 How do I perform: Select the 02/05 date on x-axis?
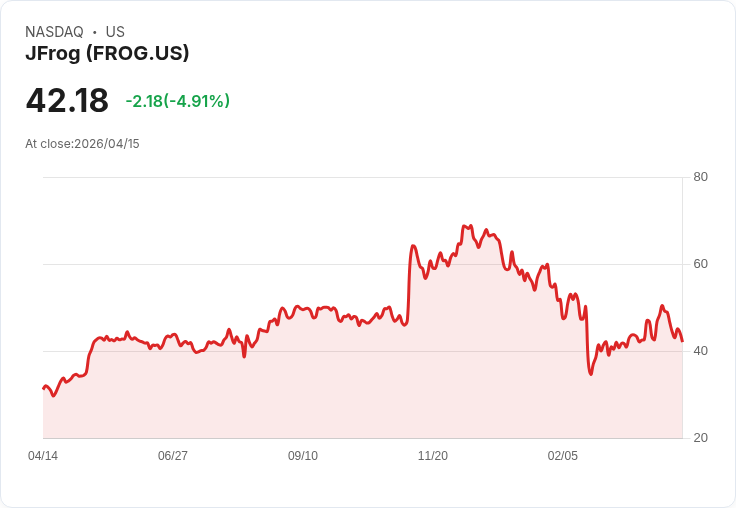point(563,456)
